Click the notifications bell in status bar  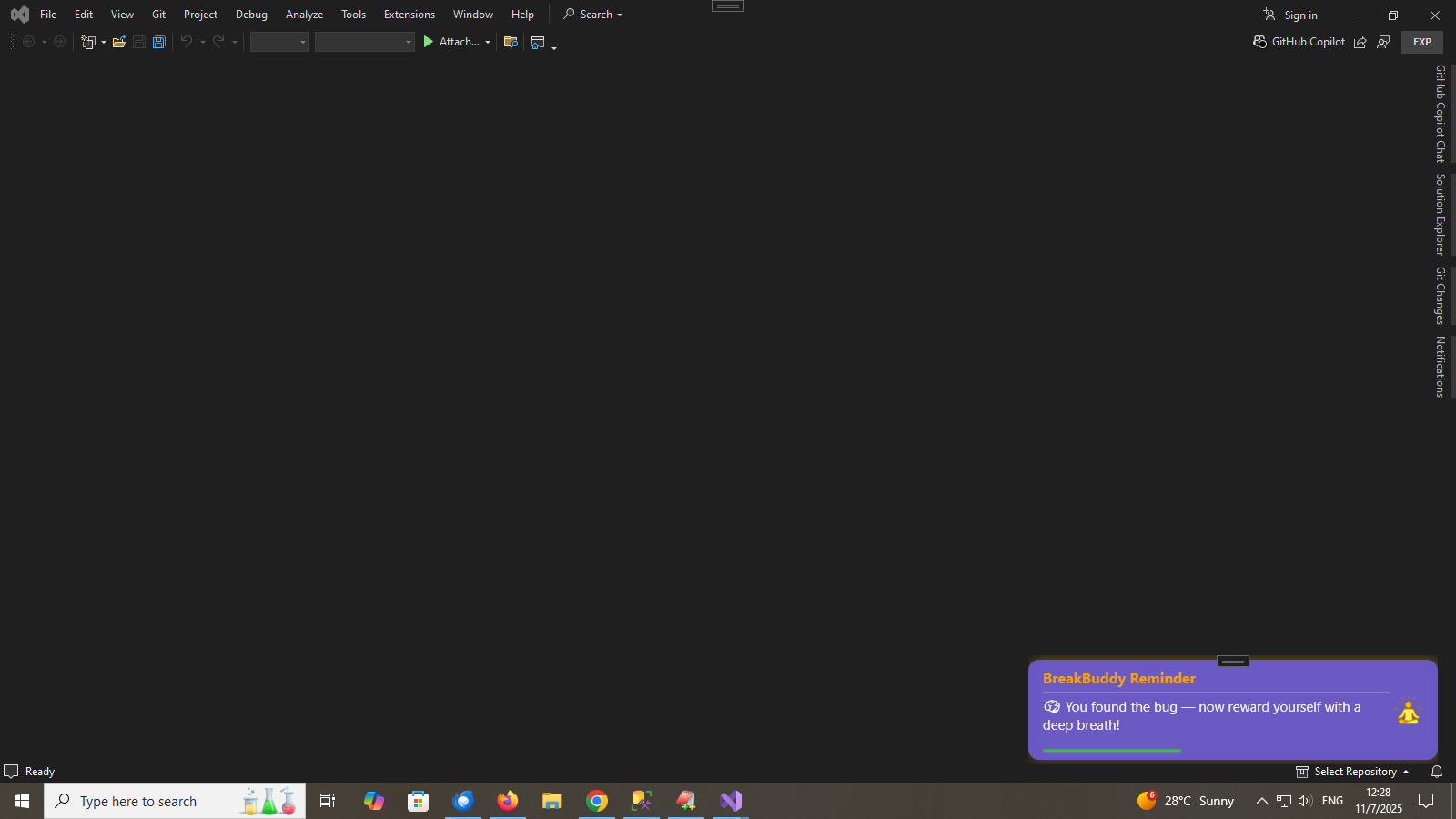pos(1437,772)
